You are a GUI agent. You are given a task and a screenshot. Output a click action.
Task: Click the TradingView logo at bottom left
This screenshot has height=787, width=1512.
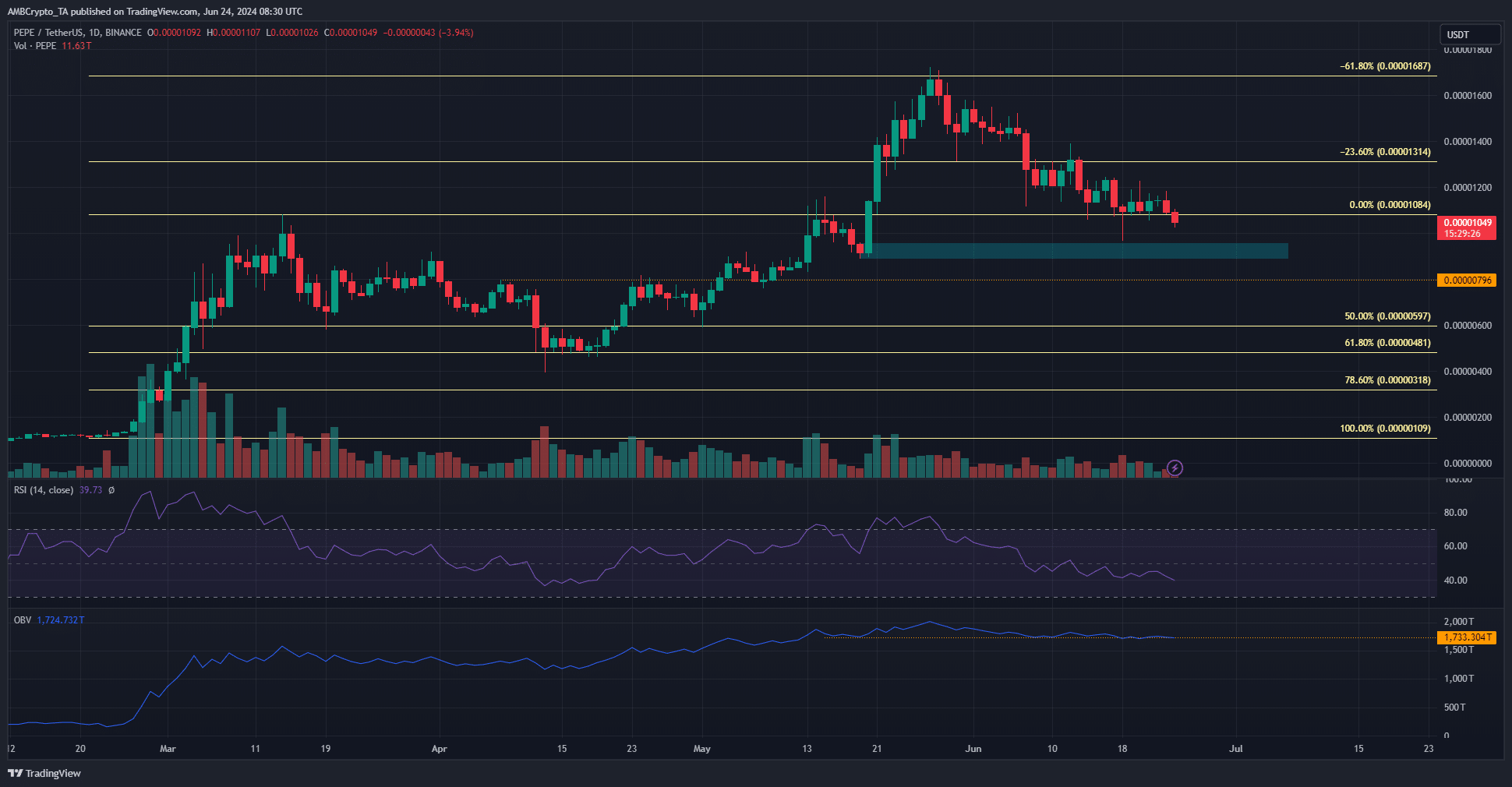click(44, 773)
